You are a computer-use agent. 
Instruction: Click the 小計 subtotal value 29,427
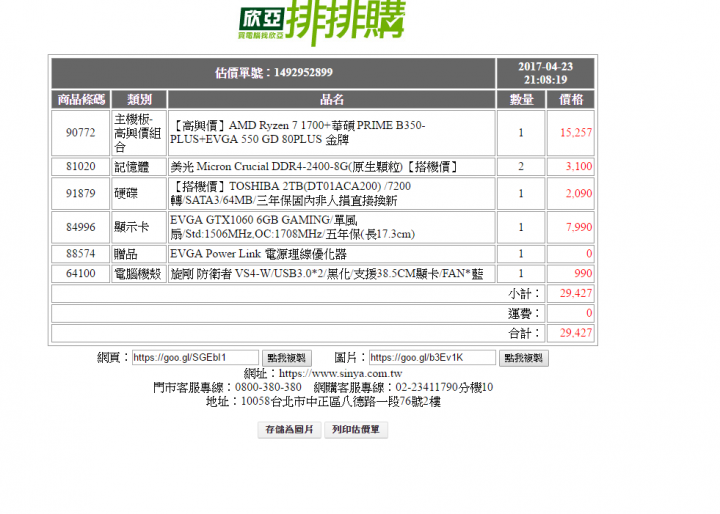tap(576, 294)
